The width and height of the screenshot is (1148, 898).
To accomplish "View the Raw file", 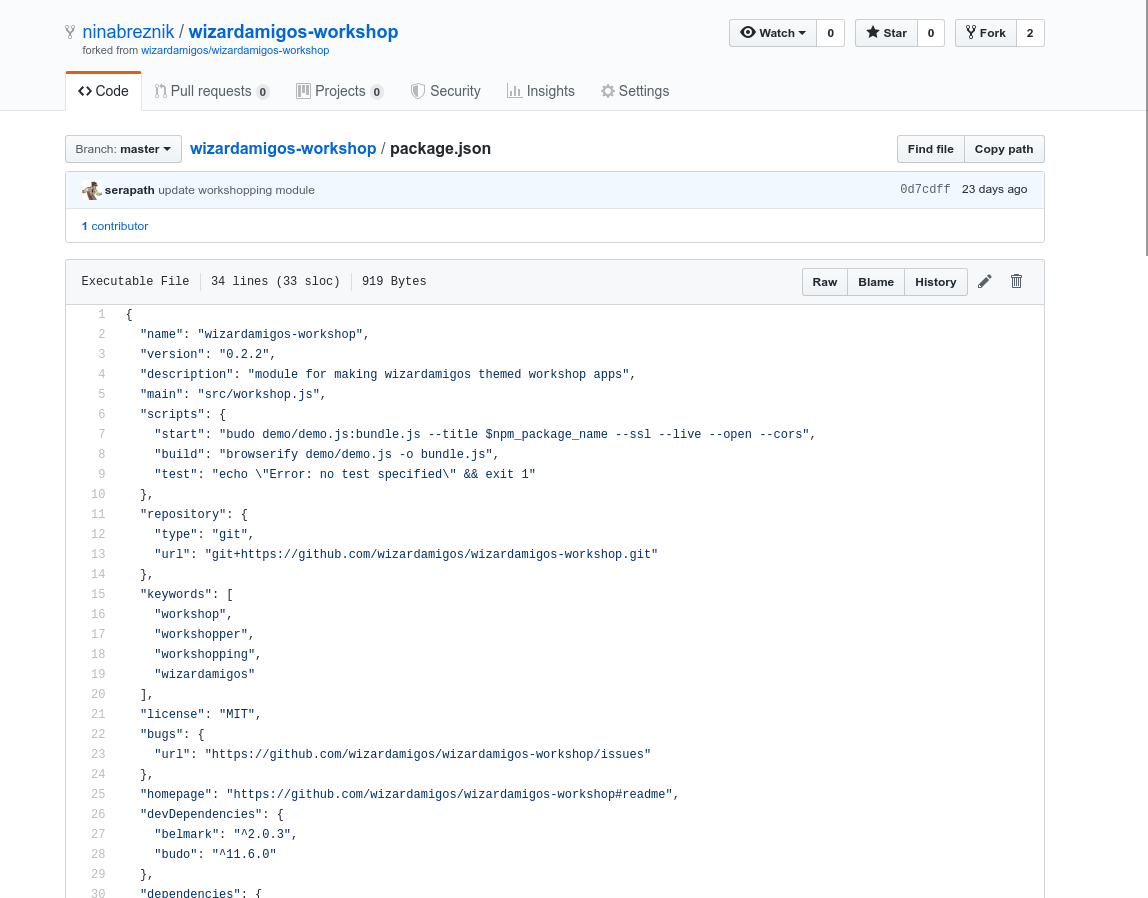I will click(x=824, y=282).
